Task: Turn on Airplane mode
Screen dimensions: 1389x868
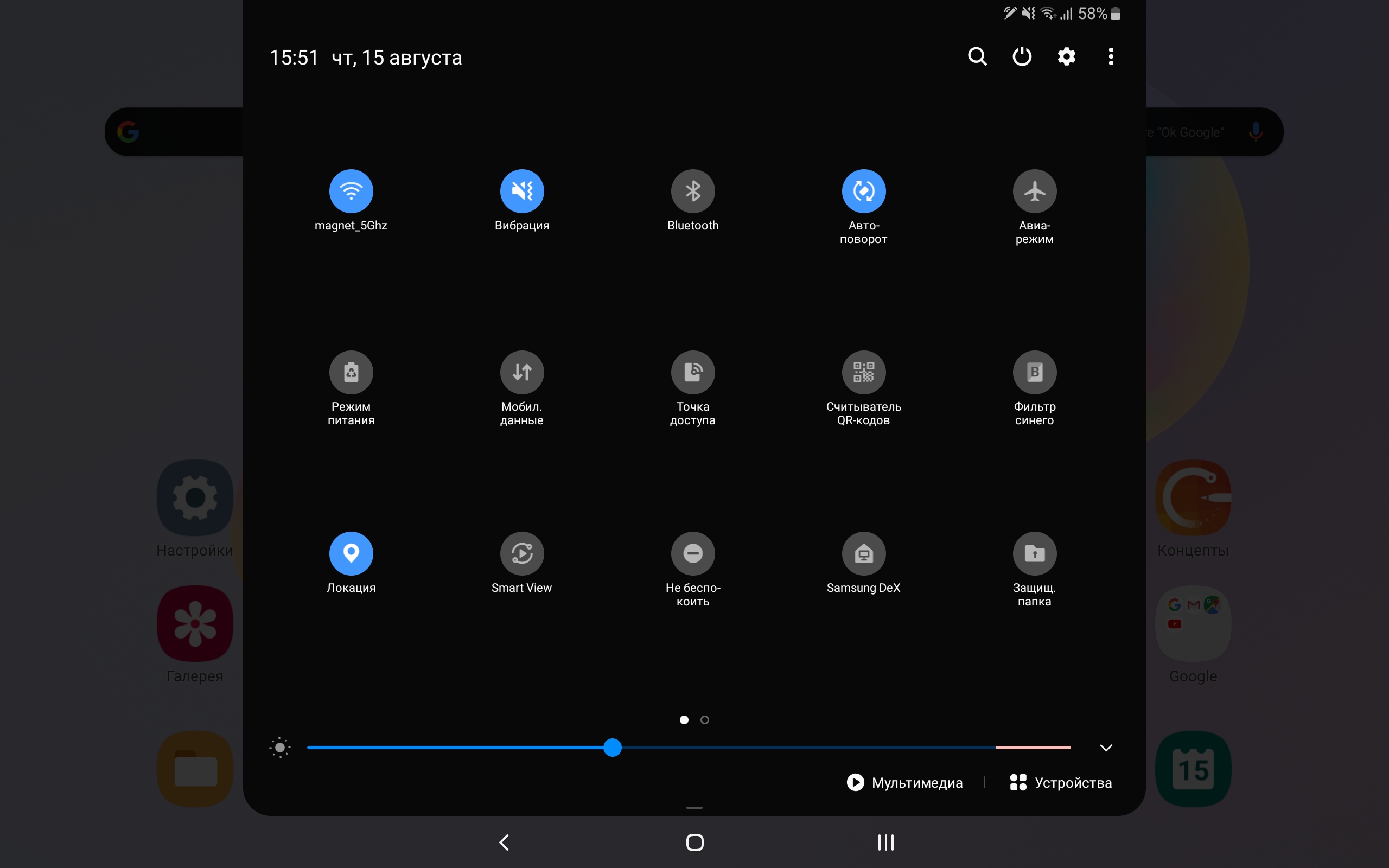Action: point(1034,191)
